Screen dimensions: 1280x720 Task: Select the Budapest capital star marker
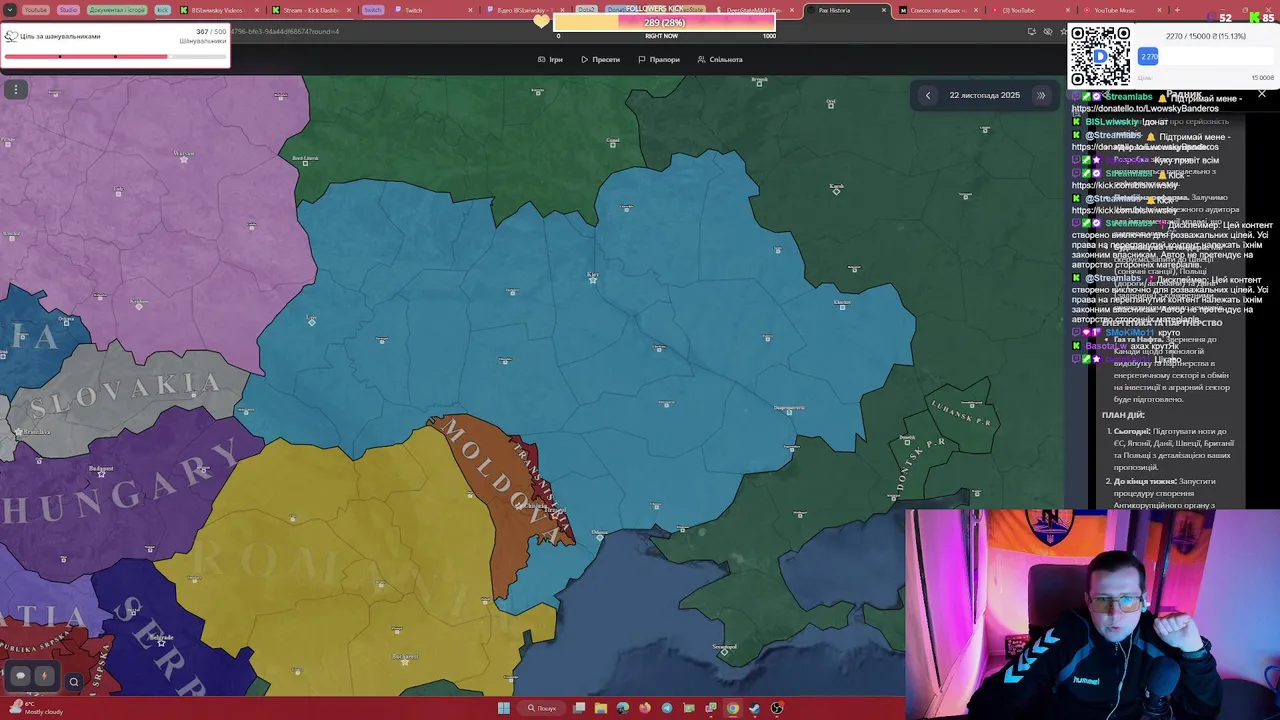coord(101,472)
